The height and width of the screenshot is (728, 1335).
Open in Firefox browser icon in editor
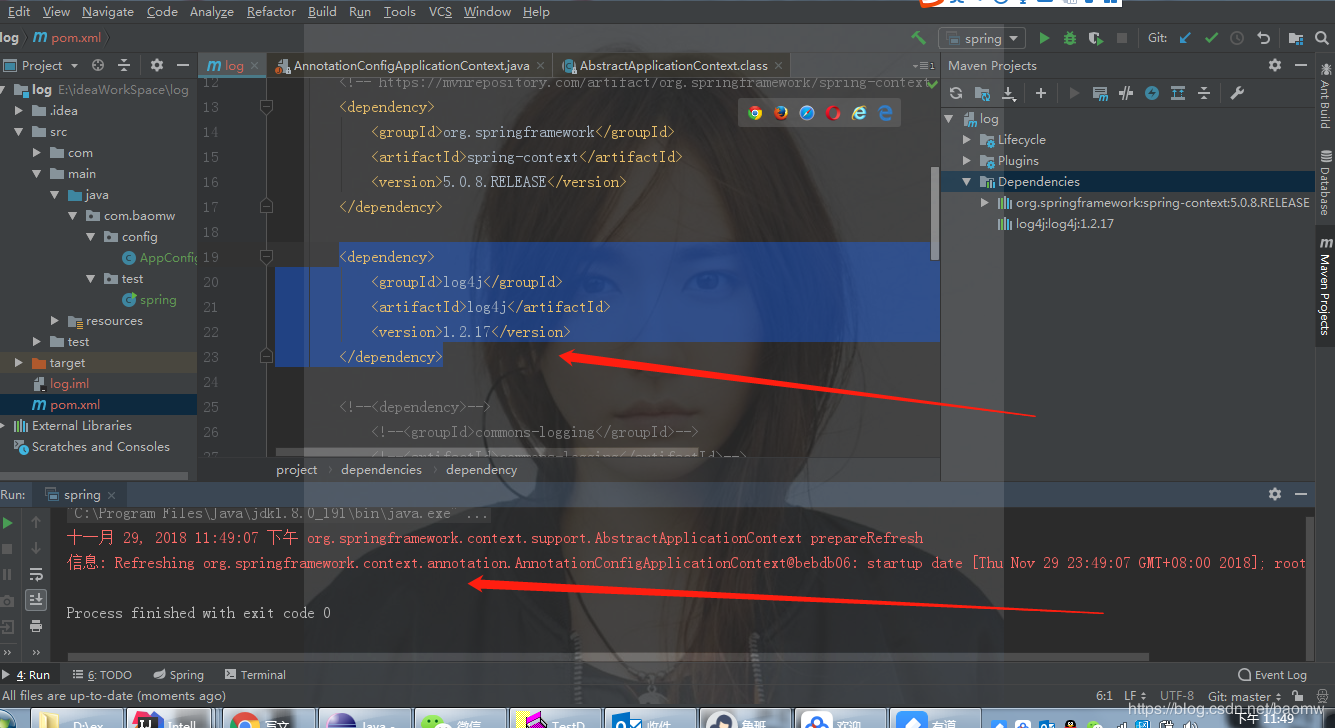point(781,113)
